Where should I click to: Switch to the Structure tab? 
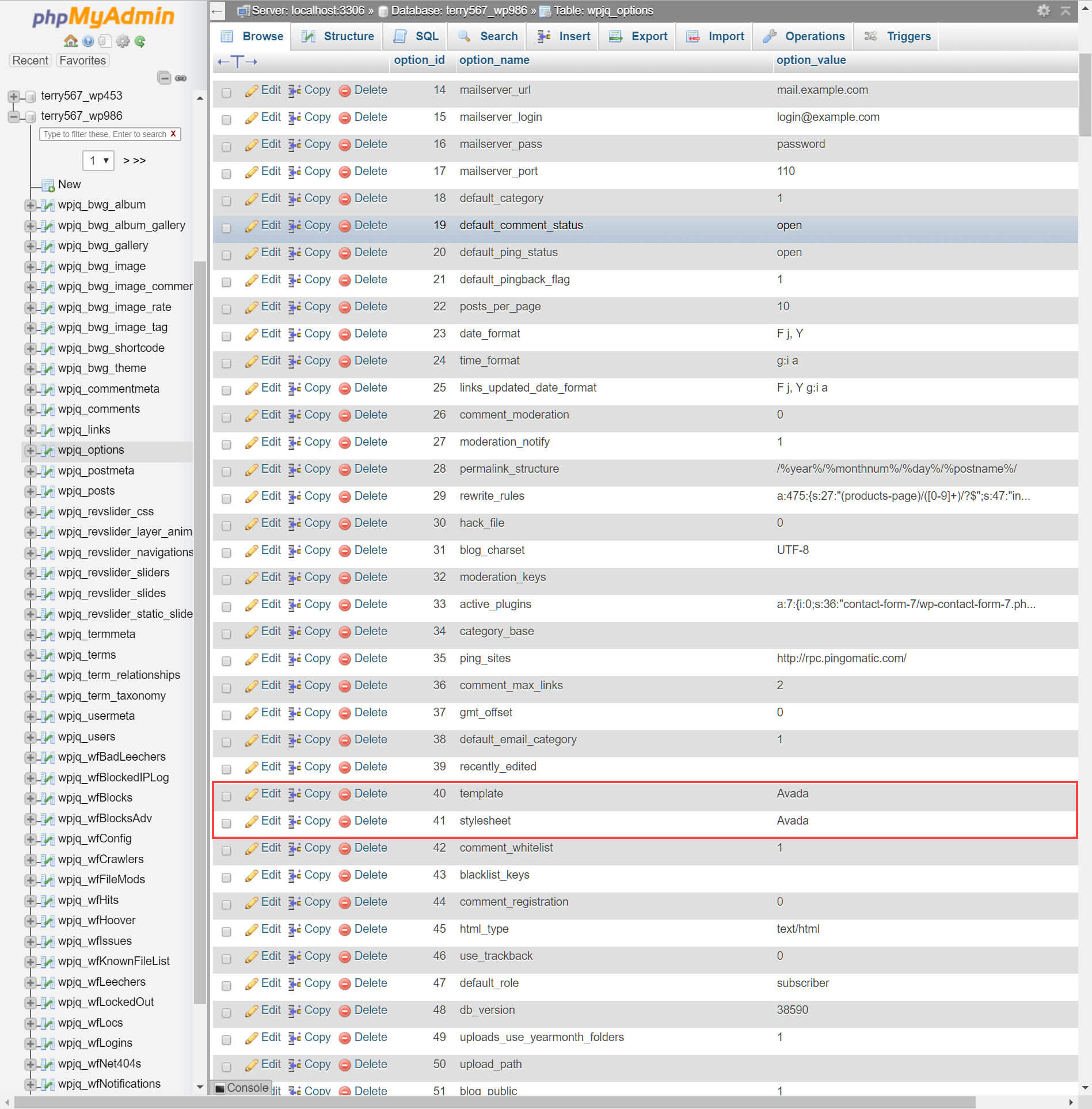pos(337,36)
